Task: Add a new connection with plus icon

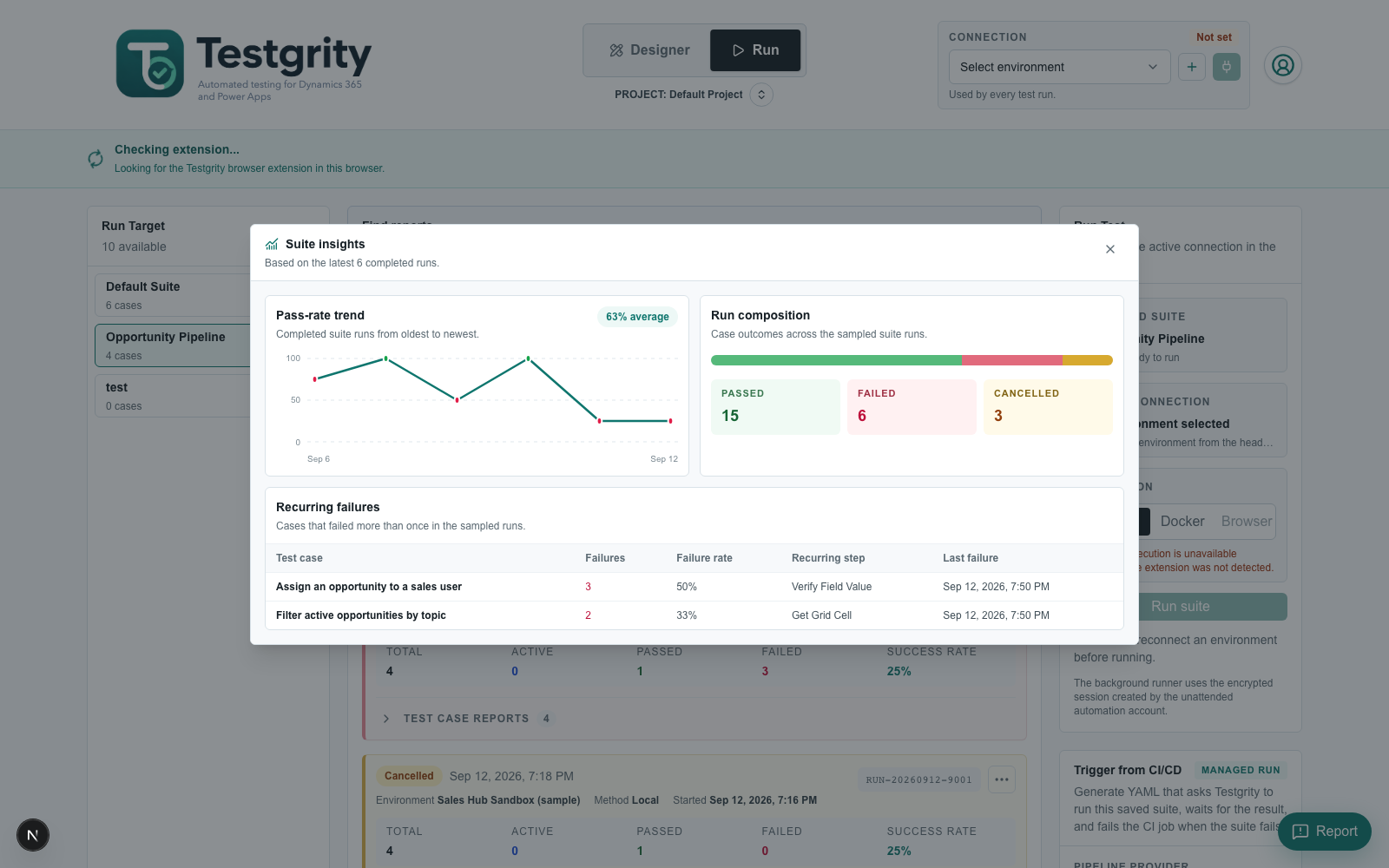Action: (1191, 67)
